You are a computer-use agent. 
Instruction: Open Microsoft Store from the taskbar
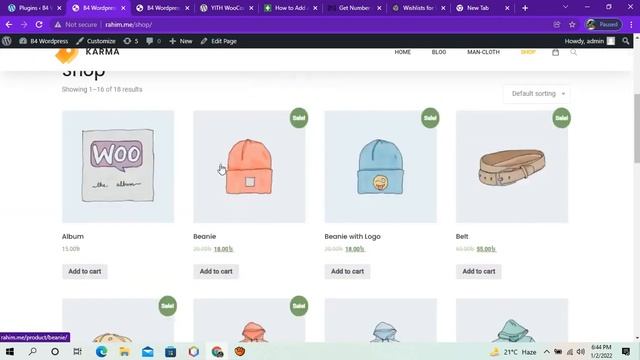[171, 351]
